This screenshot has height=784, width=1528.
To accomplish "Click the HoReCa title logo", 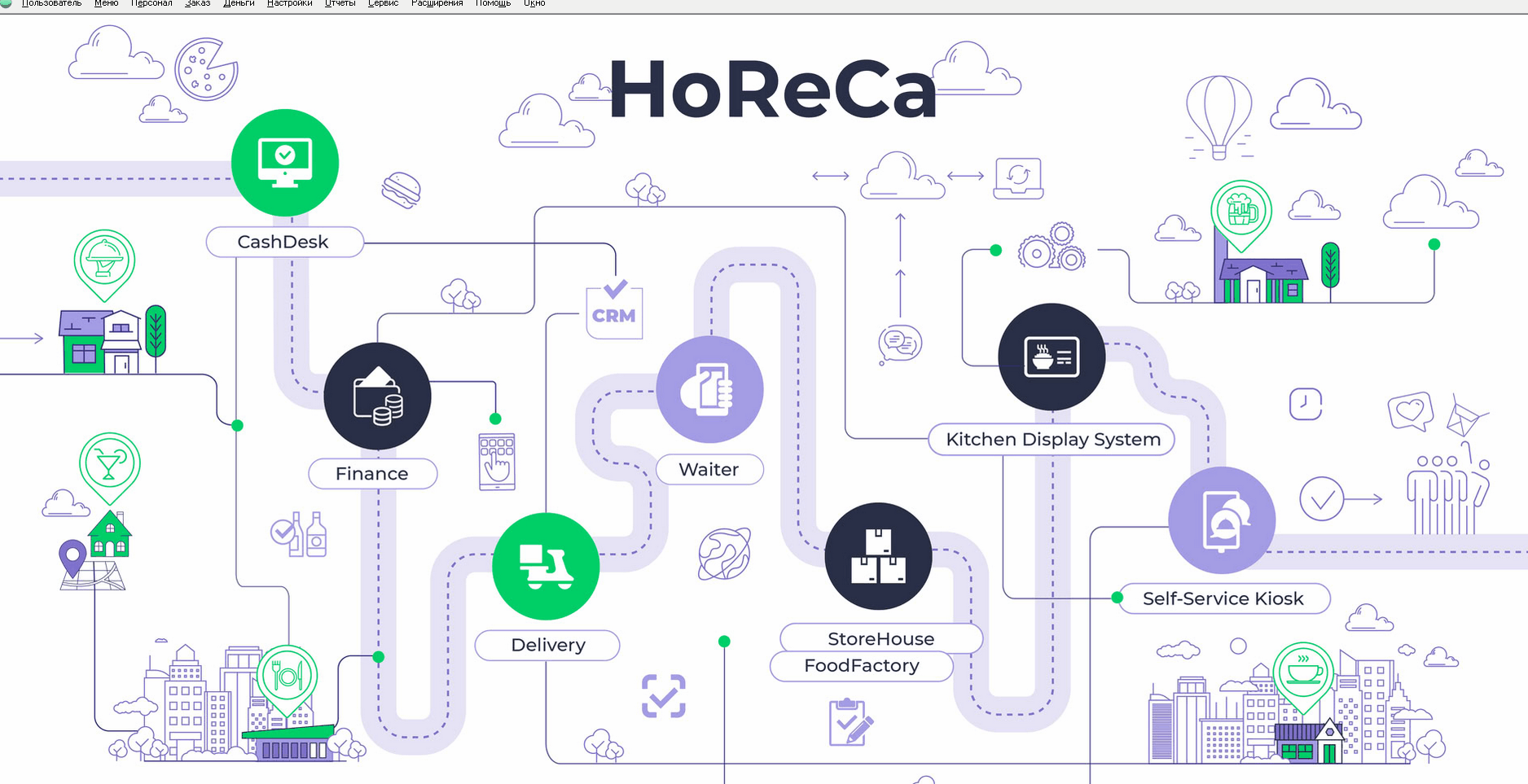I will (x=772, y=90).
